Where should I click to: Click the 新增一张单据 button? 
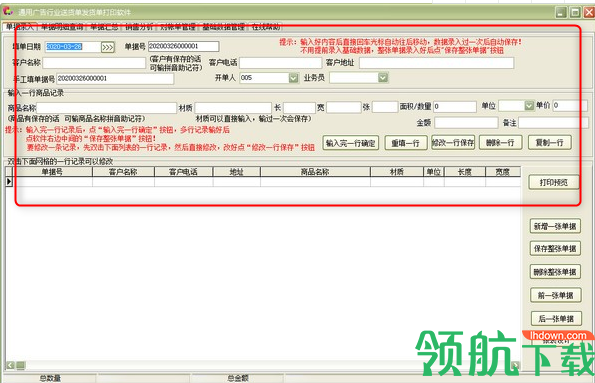pos(555,227)
